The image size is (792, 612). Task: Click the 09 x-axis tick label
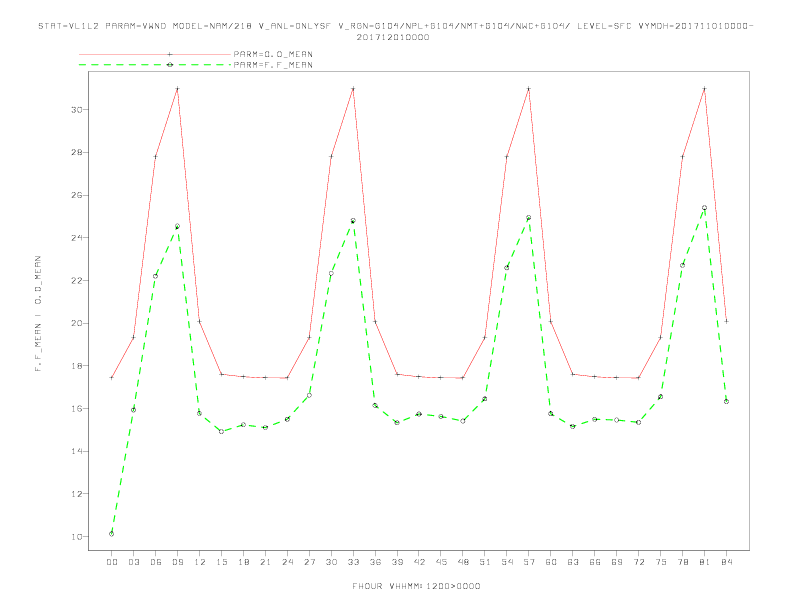click(177, 562)
